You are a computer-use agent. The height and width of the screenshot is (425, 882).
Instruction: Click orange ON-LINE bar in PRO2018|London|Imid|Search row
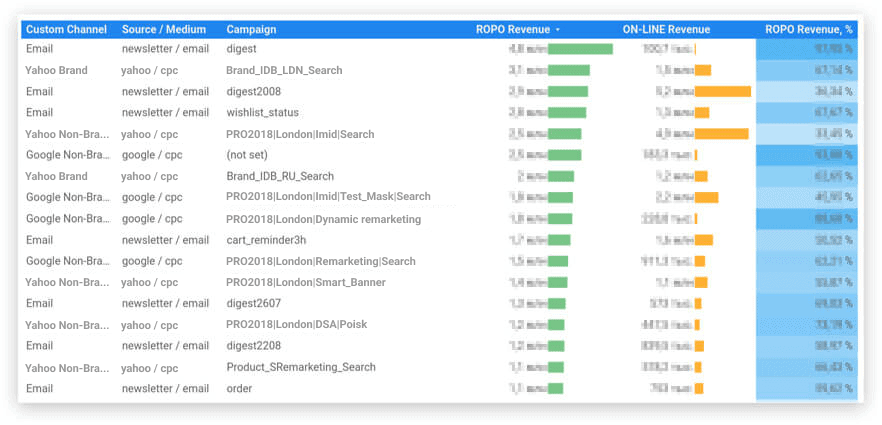(x=722, y=134)
